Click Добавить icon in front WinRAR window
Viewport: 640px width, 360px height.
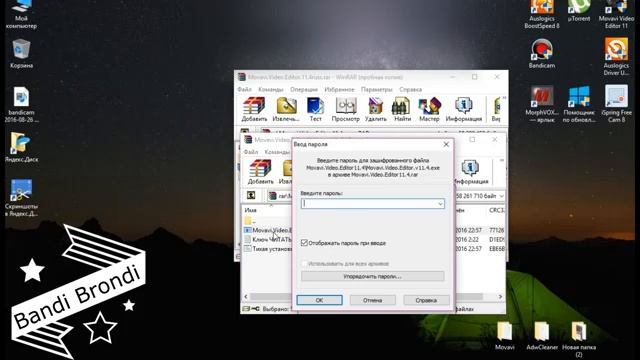point(260,171)
